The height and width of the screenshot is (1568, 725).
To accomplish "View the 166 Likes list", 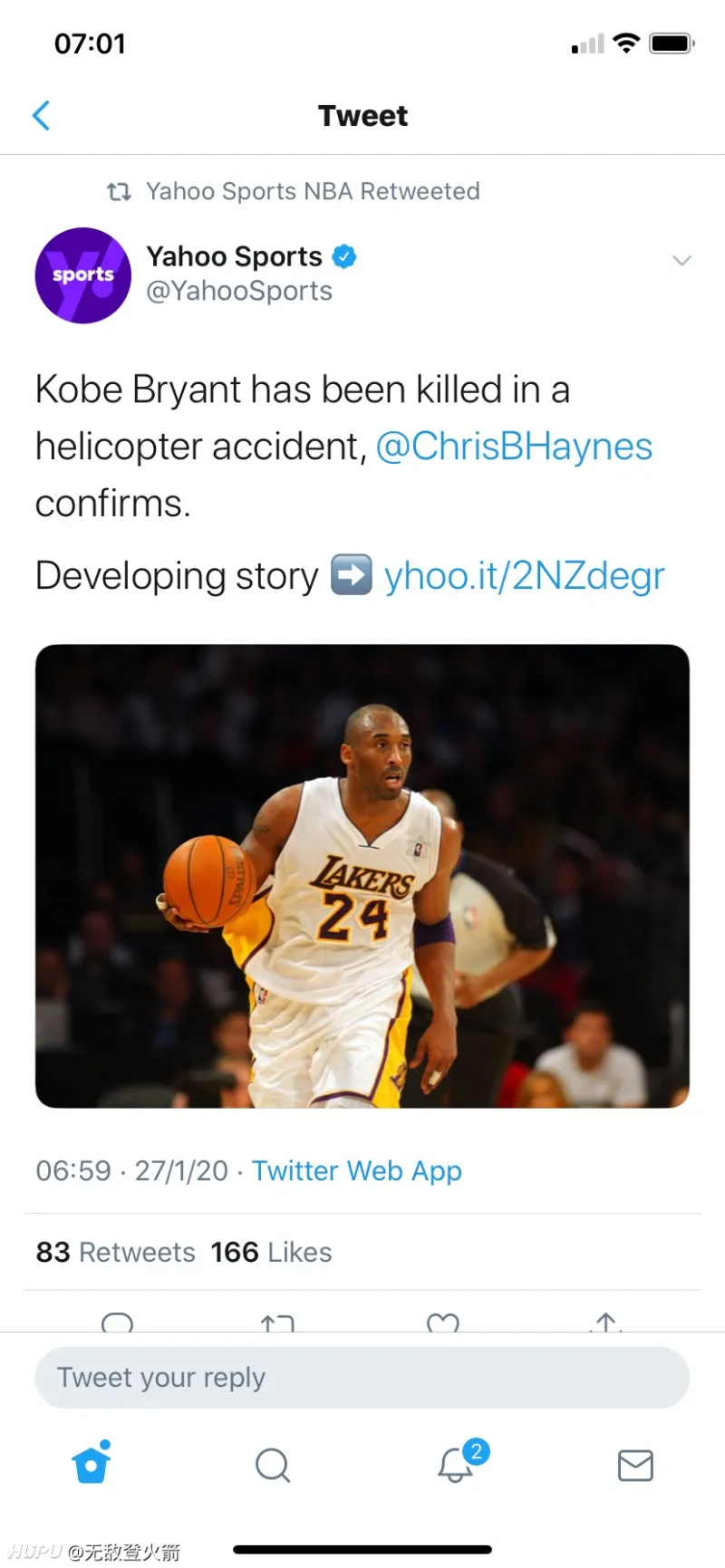I will tap(272, 1252).
